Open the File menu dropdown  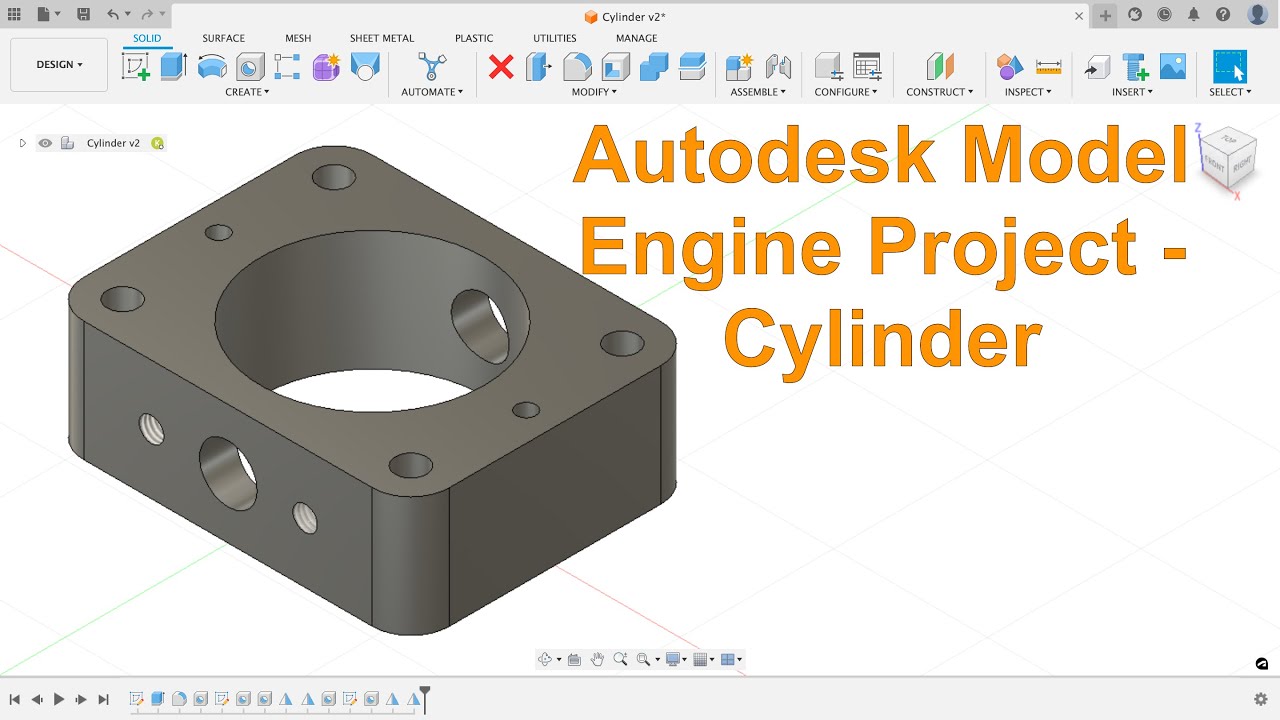click(49, 15)
